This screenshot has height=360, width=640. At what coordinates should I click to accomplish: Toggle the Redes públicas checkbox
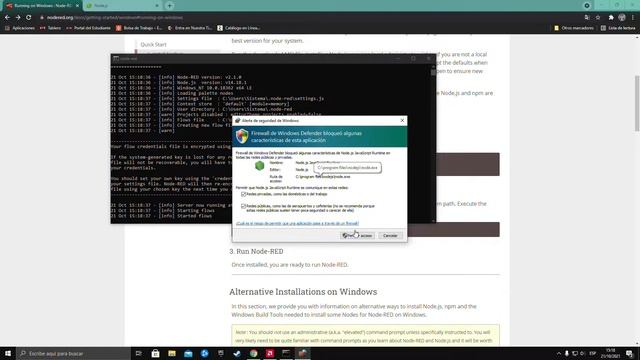pos(244,207)
